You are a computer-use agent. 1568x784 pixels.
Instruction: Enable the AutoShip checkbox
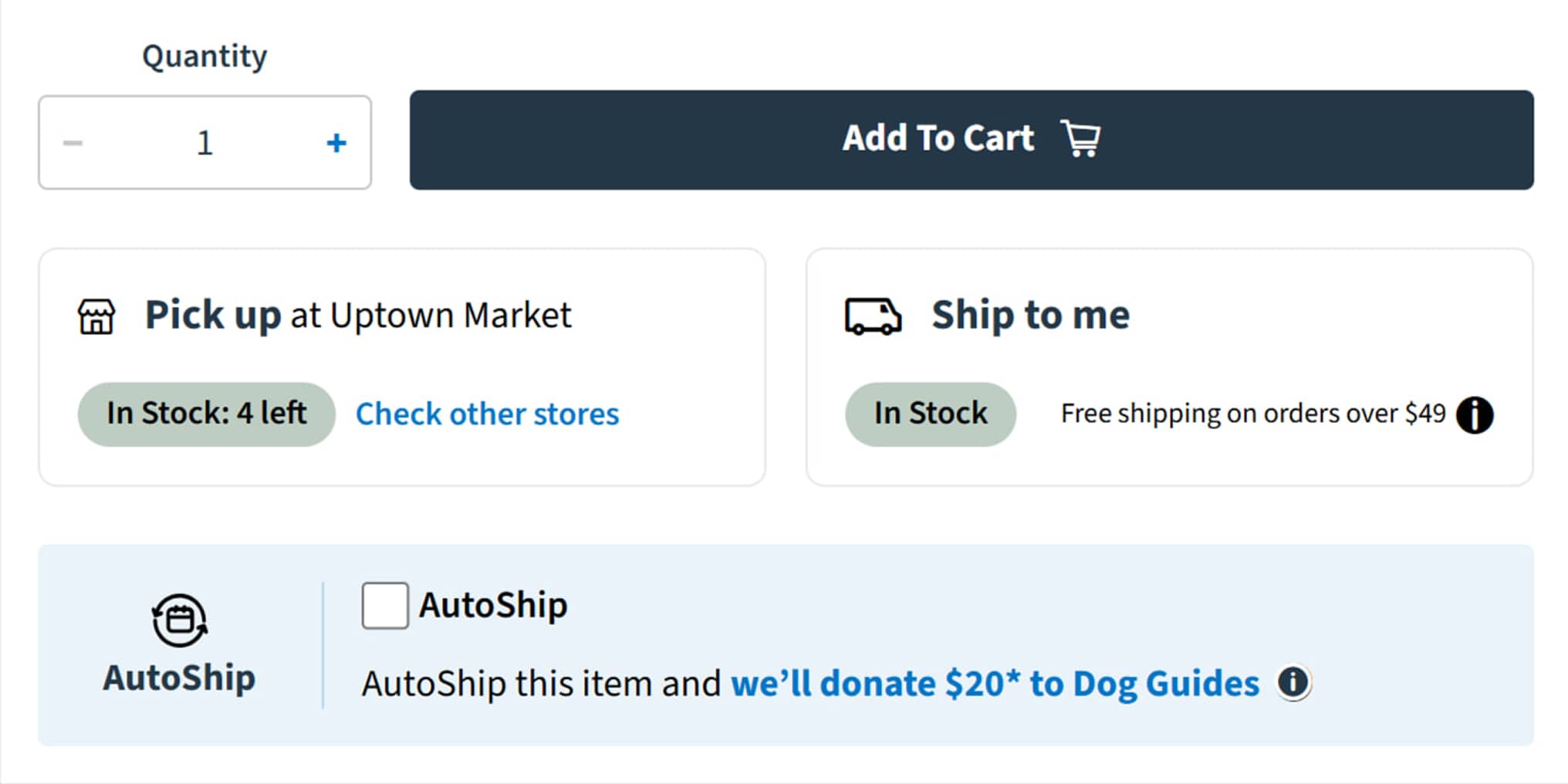[x=385, y=606]
